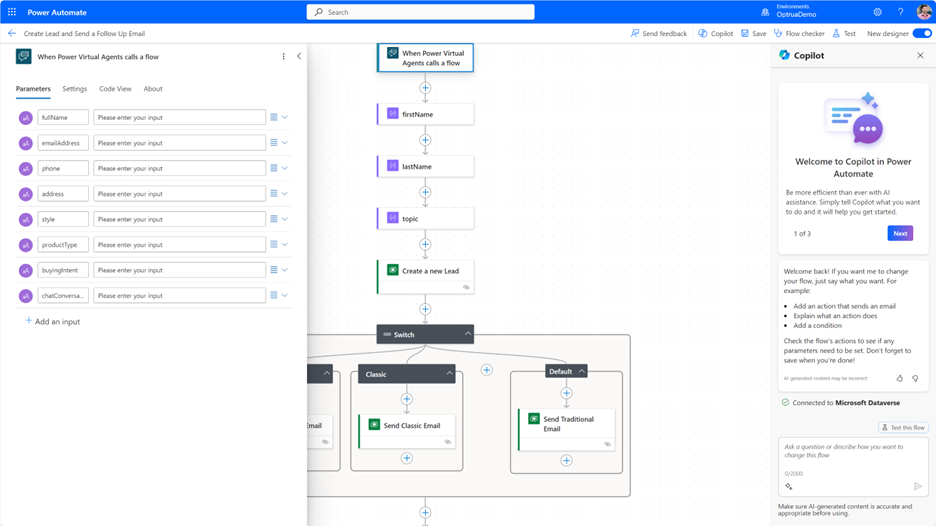The height and width of the screenshot is (526, 936).
Task: Select the lastName action card
Action: point(425,166)
